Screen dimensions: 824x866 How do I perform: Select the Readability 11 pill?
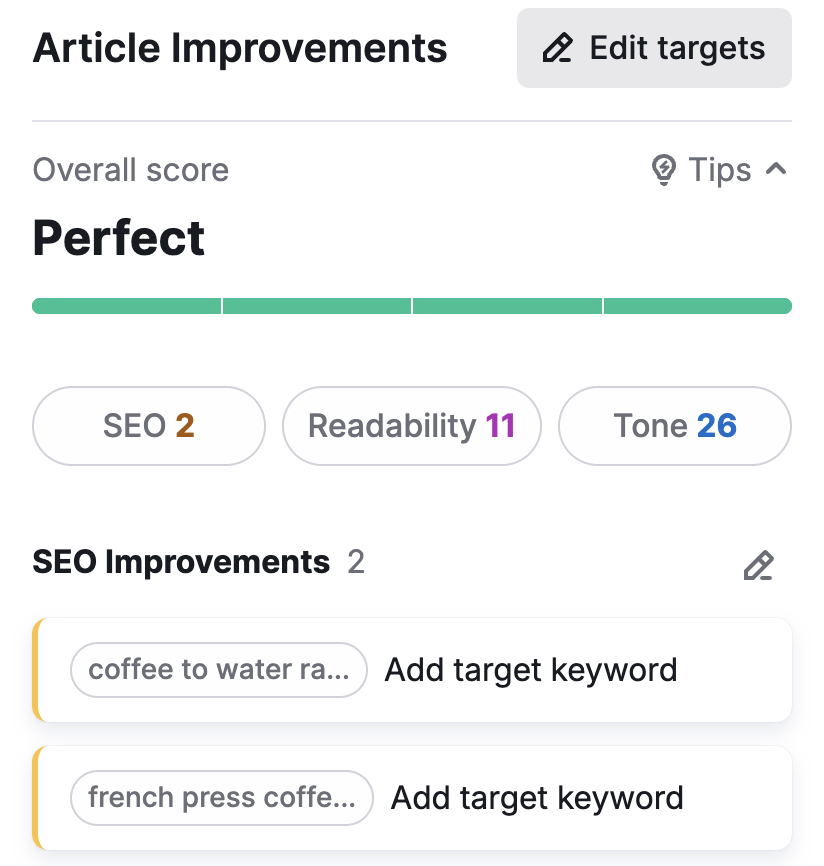tap(411, 426)
